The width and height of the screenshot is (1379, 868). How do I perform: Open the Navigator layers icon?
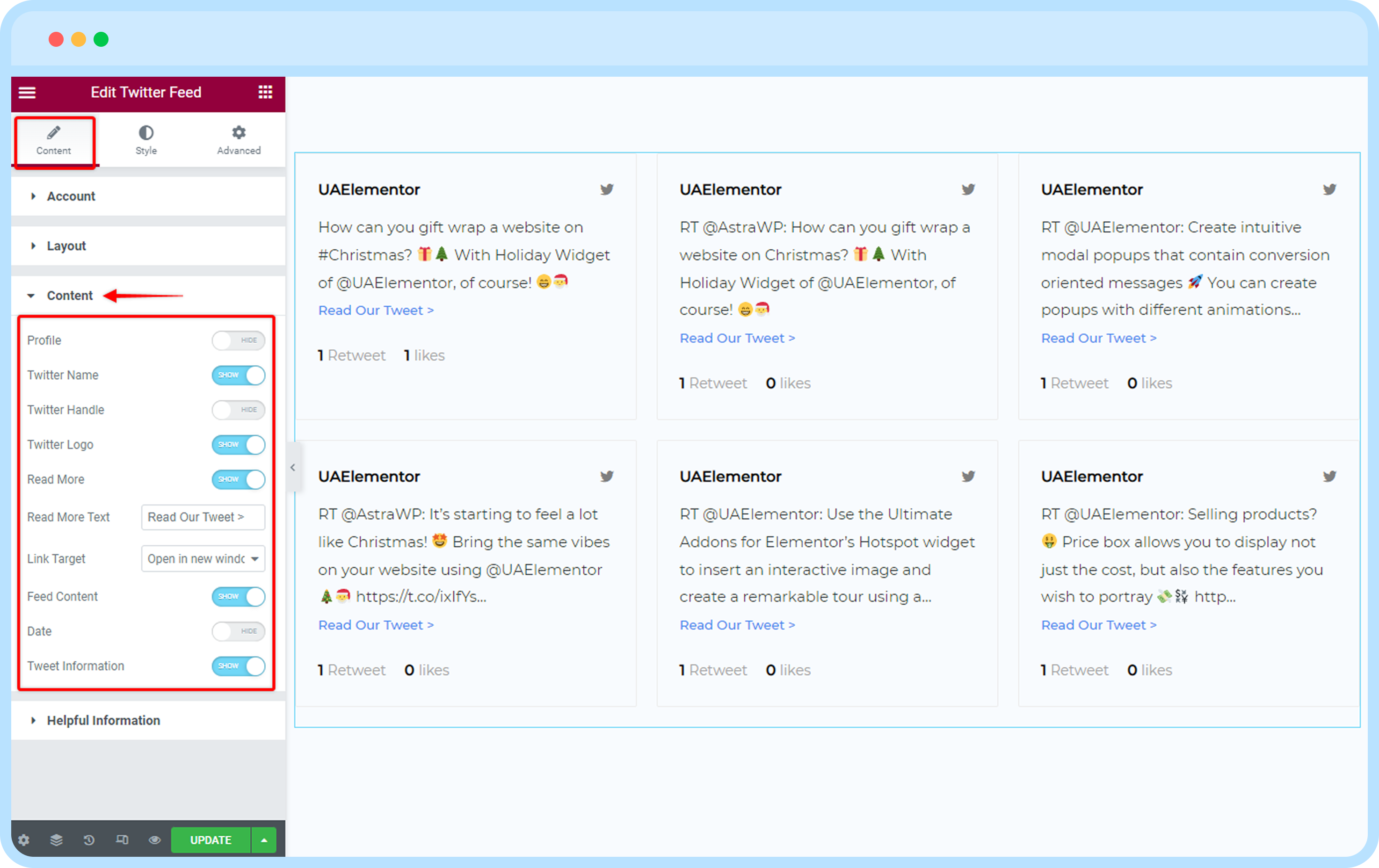(56, 840)
